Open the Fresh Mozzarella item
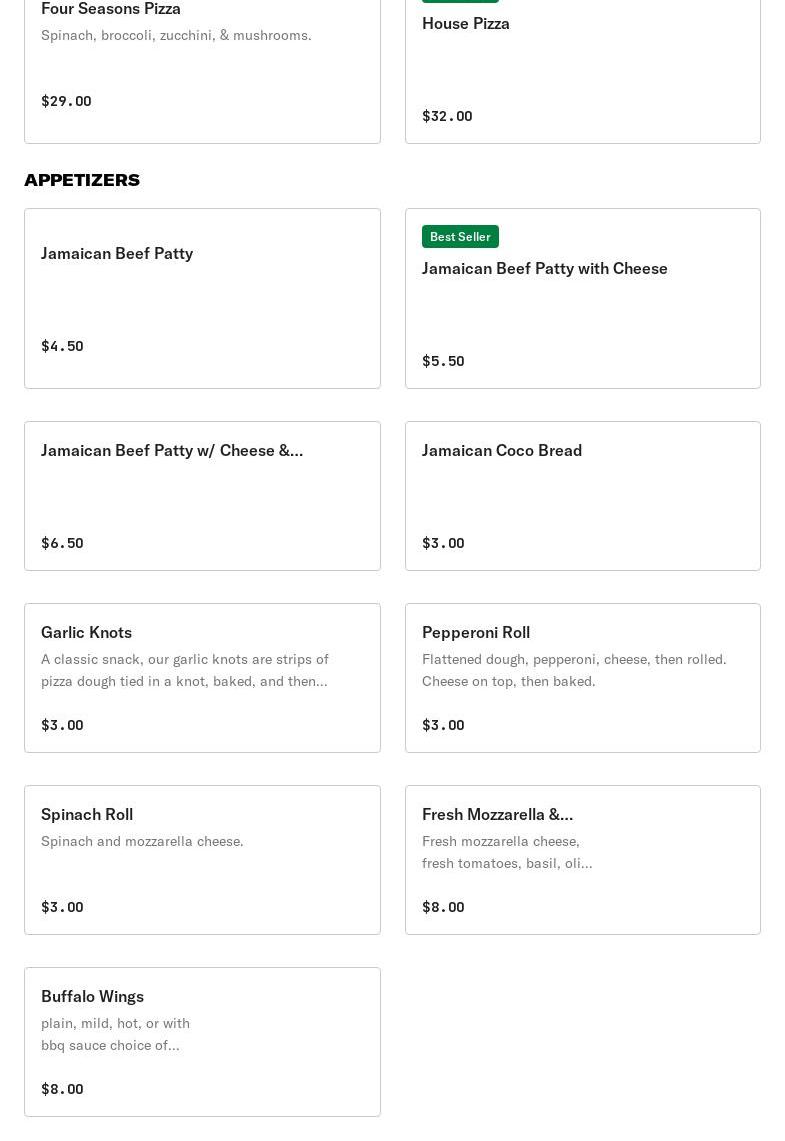This screenshot has height=1141, width=785. pos(583,859)
